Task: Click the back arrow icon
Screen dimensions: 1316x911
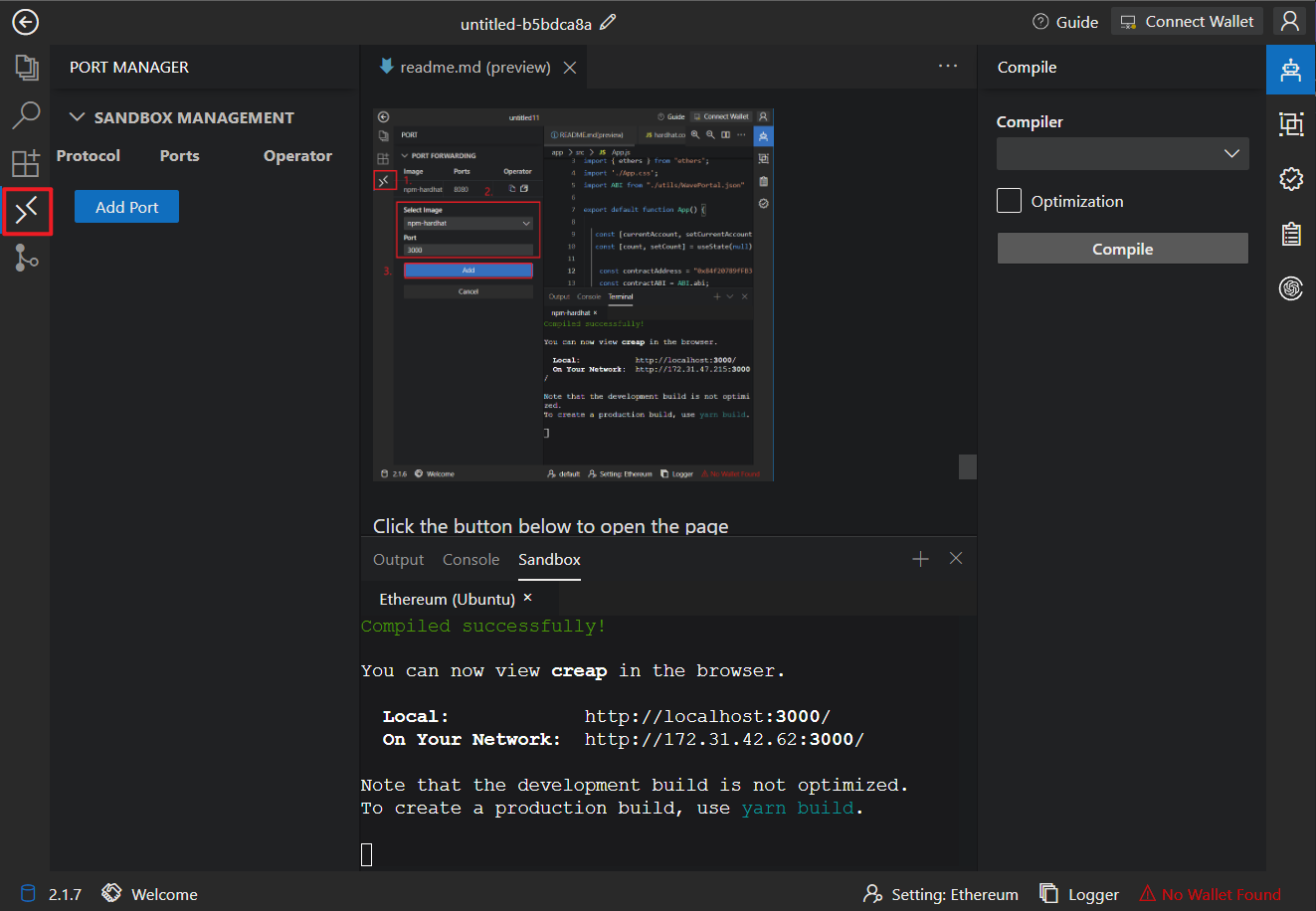Action: point(25,22)
